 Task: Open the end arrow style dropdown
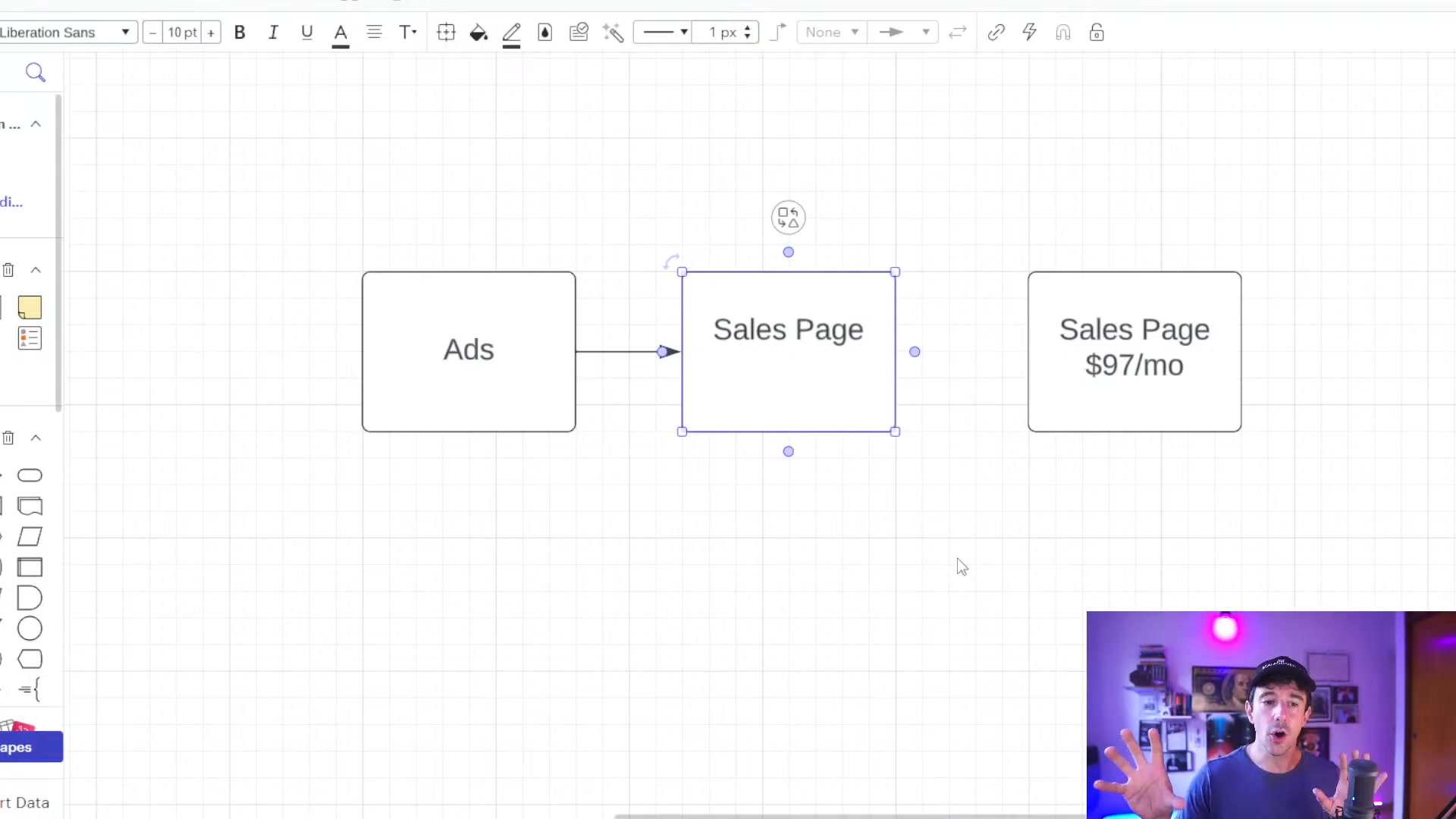click(903, 33)
